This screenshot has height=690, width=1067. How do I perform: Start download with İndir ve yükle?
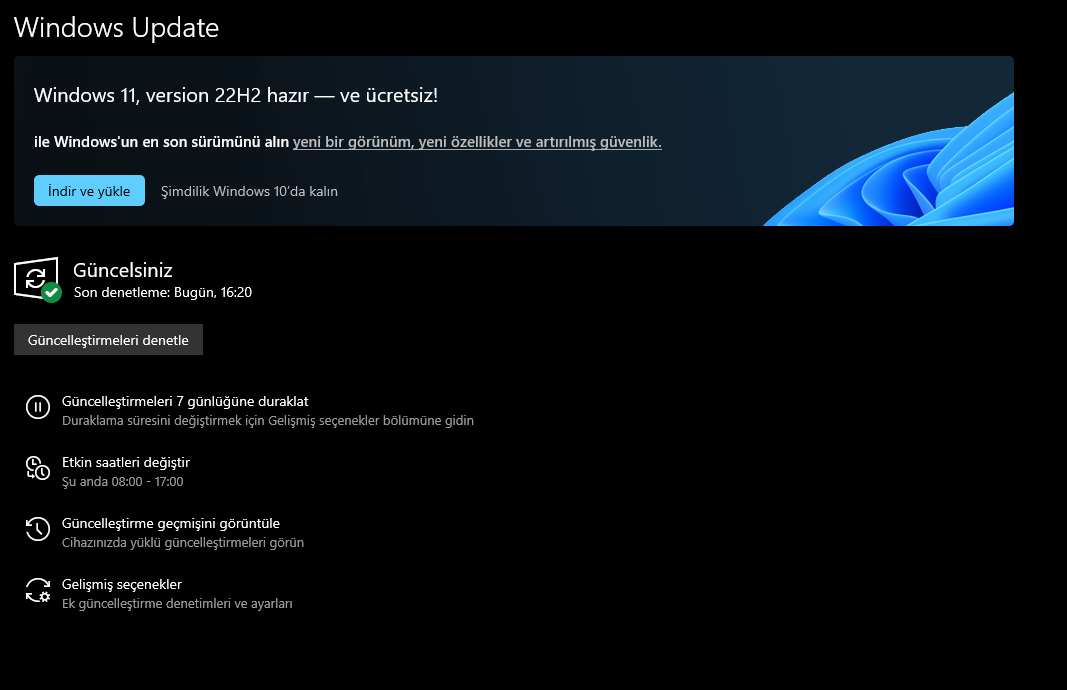[x=89, y=191]
